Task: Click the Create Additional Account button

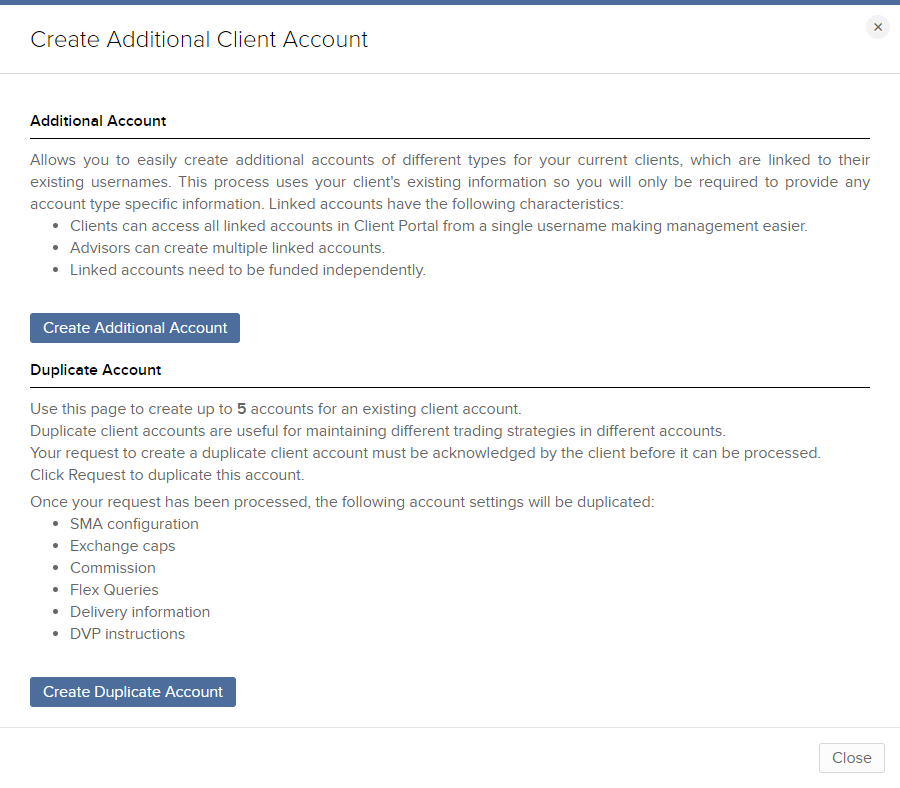Action: click(x=134, y=327)
